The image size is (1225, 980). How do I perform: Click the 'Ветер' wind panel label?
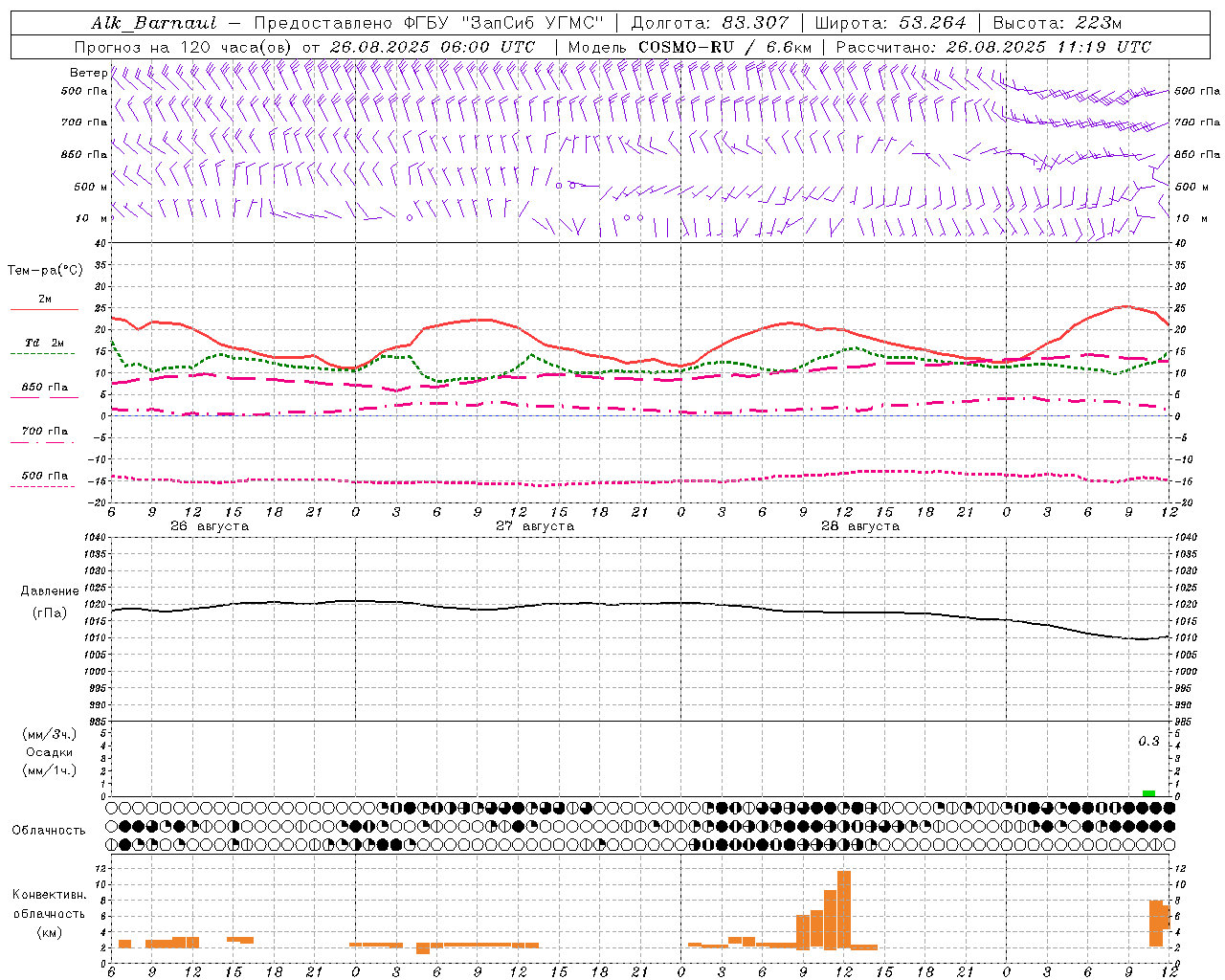(x=88, y=73)
